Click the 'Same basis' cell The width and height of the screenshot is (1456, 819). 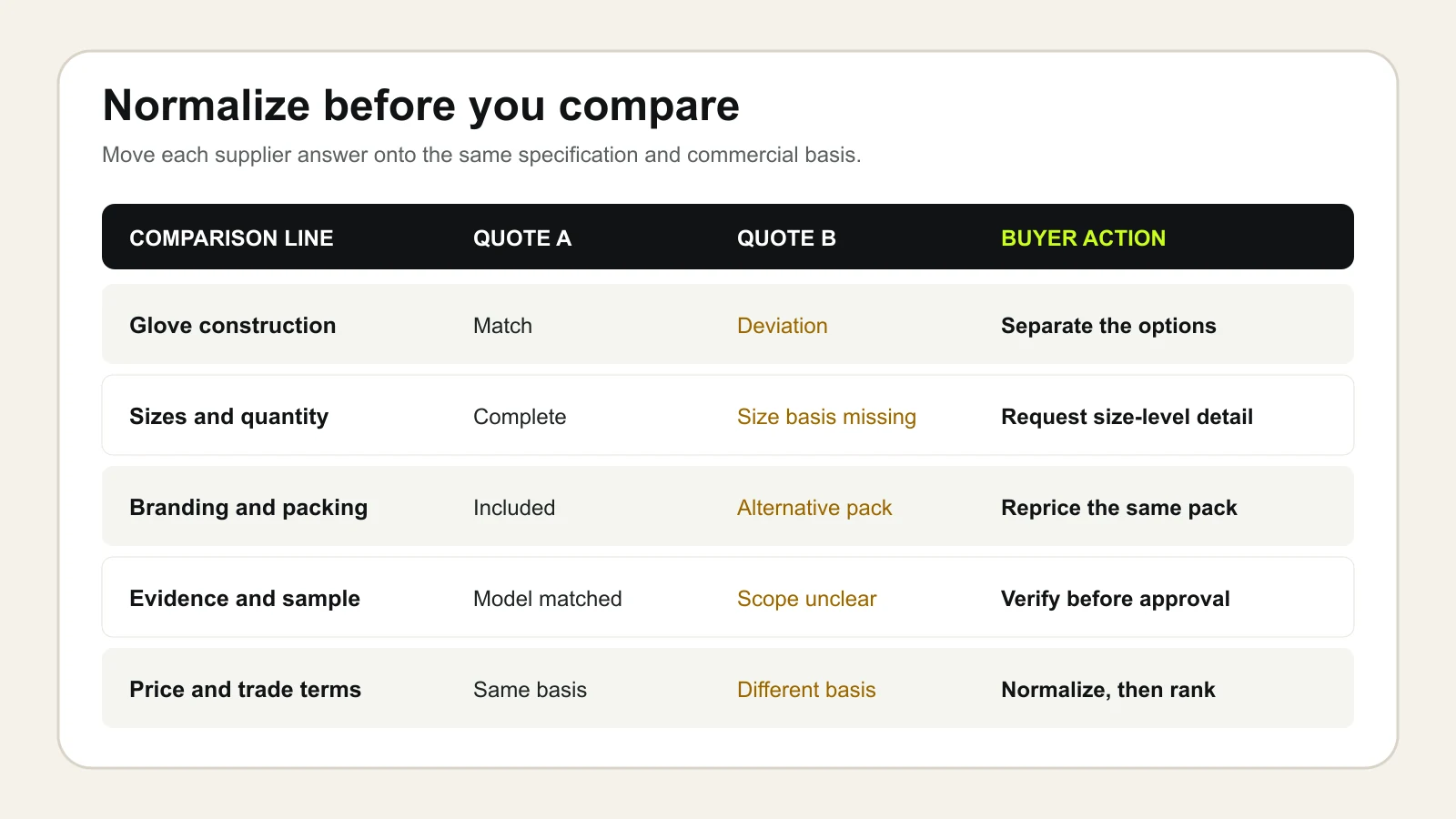(x=530, y=690)
